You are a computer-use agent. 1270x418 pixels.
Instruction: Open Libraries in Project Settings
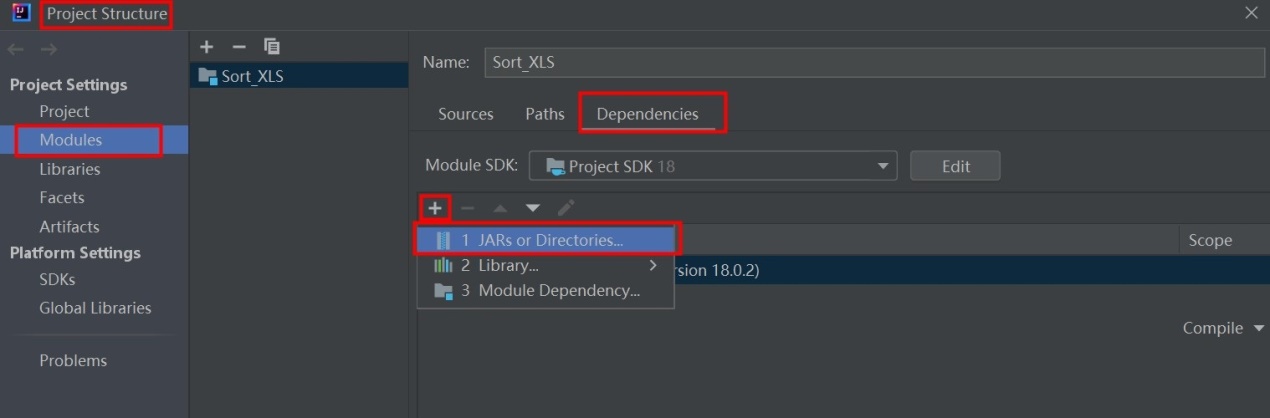click(69, 169)
